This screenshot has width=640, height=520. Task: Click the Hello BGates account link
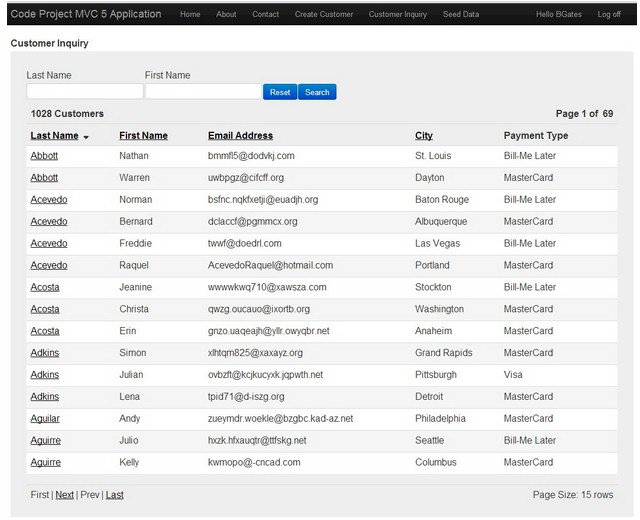(x=559, y=14)
